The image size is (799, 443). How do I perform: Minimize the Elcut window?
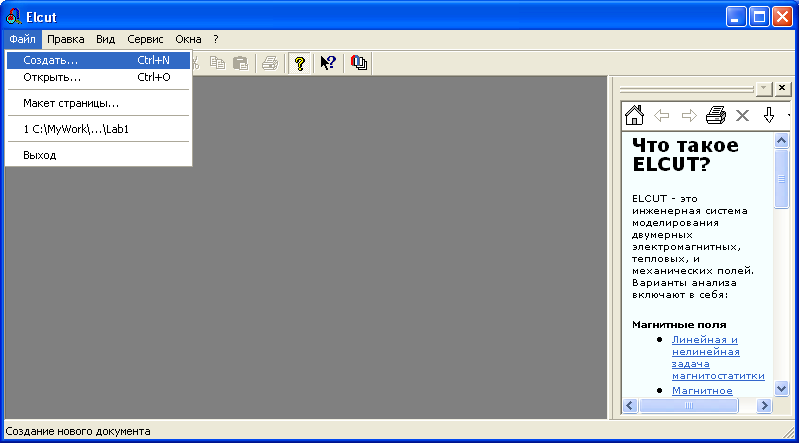pyautogui.click(x=735, y=17)
